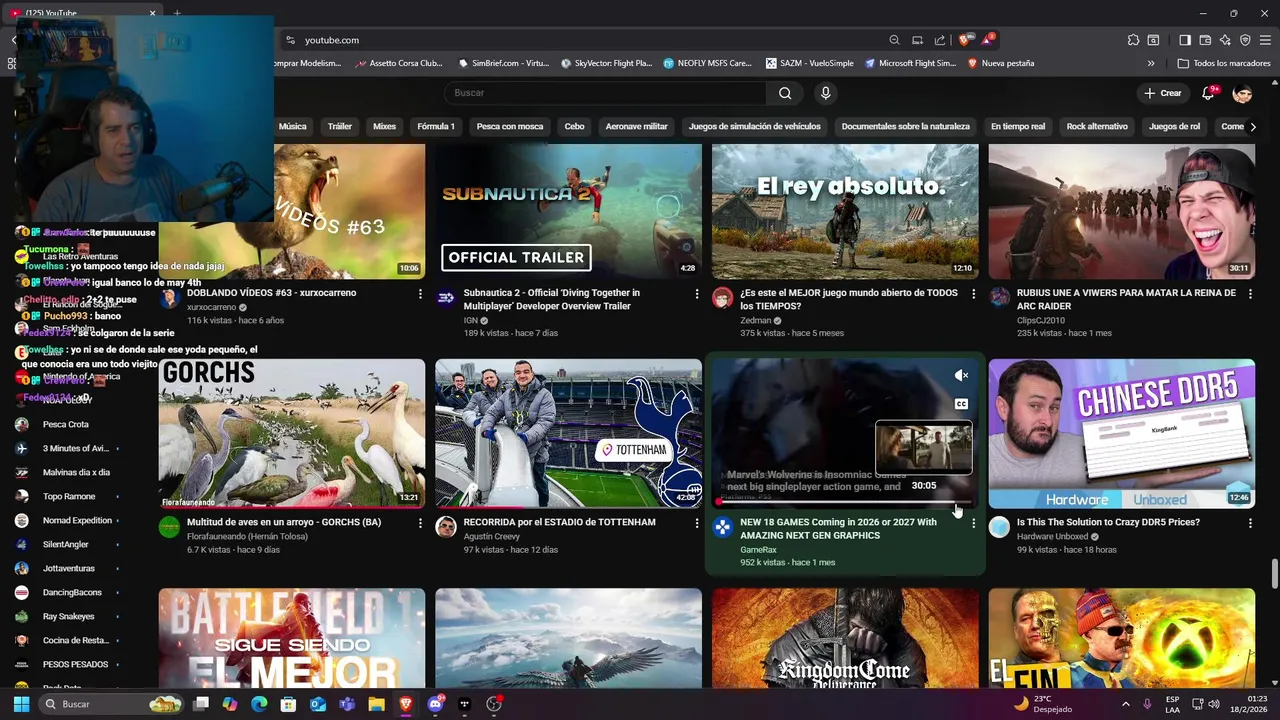Image resolution: width=1280 pixels, height=720 pixels.
Task: Toggle the Brave sidebar panel icon
Action: click(x=1185, y=40)
